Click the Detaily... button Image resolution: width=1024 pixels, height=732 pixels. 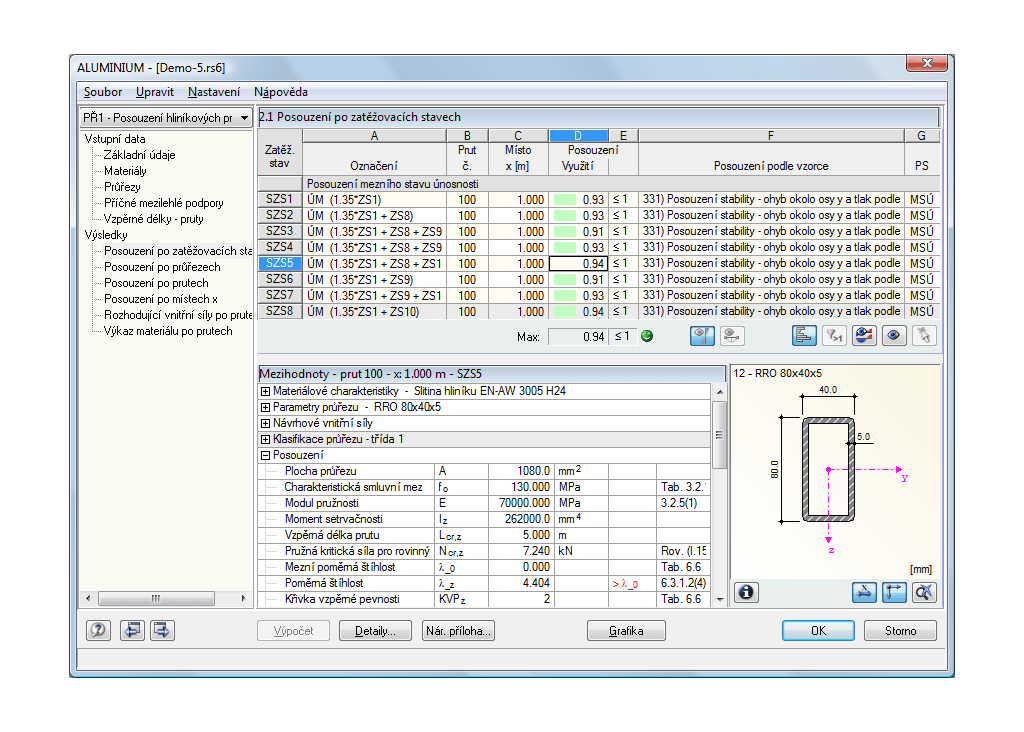coord(375,631)
